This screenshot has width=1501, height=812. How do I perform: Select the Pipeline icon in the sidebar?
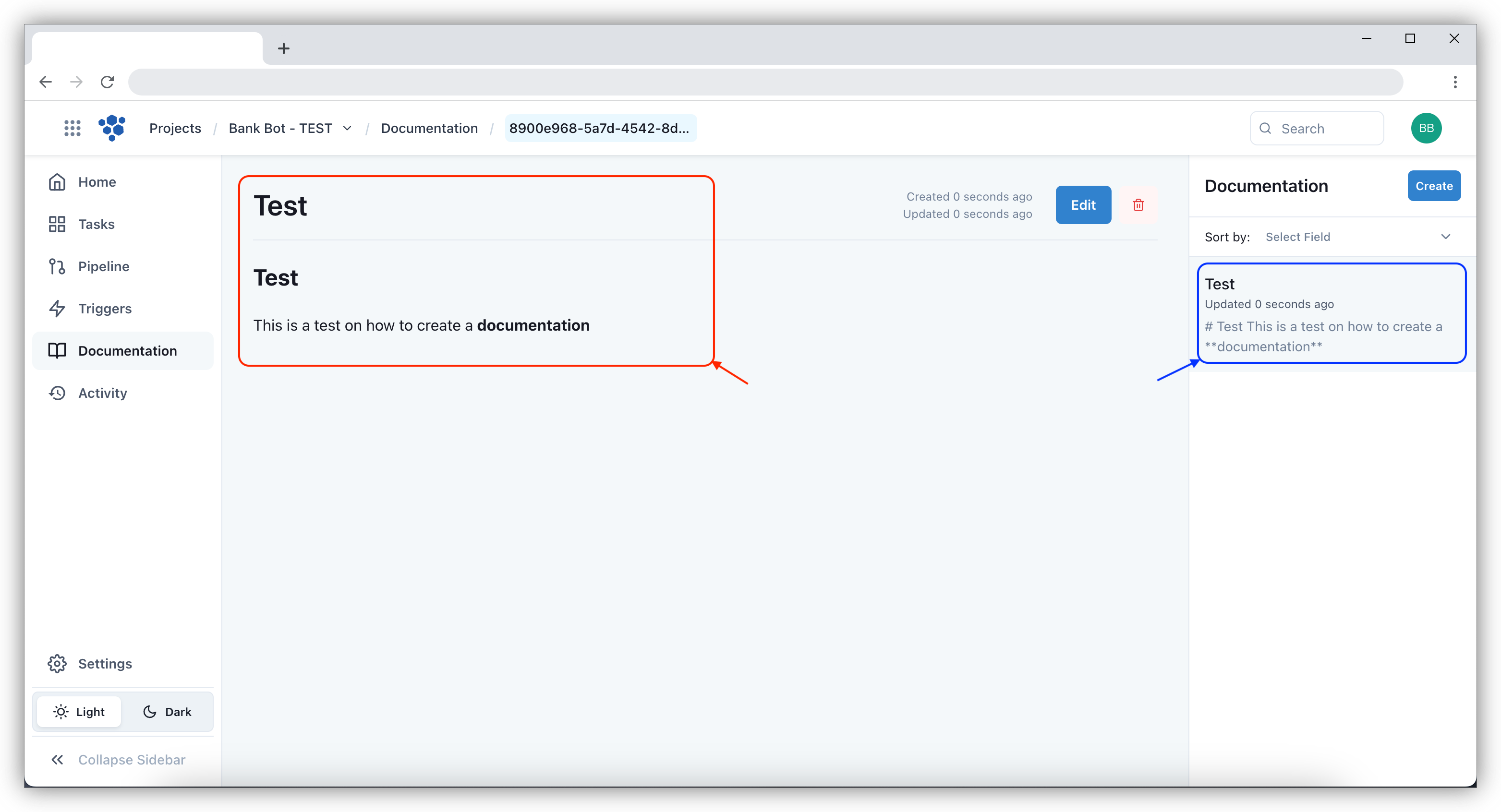(x=57, y=266)
